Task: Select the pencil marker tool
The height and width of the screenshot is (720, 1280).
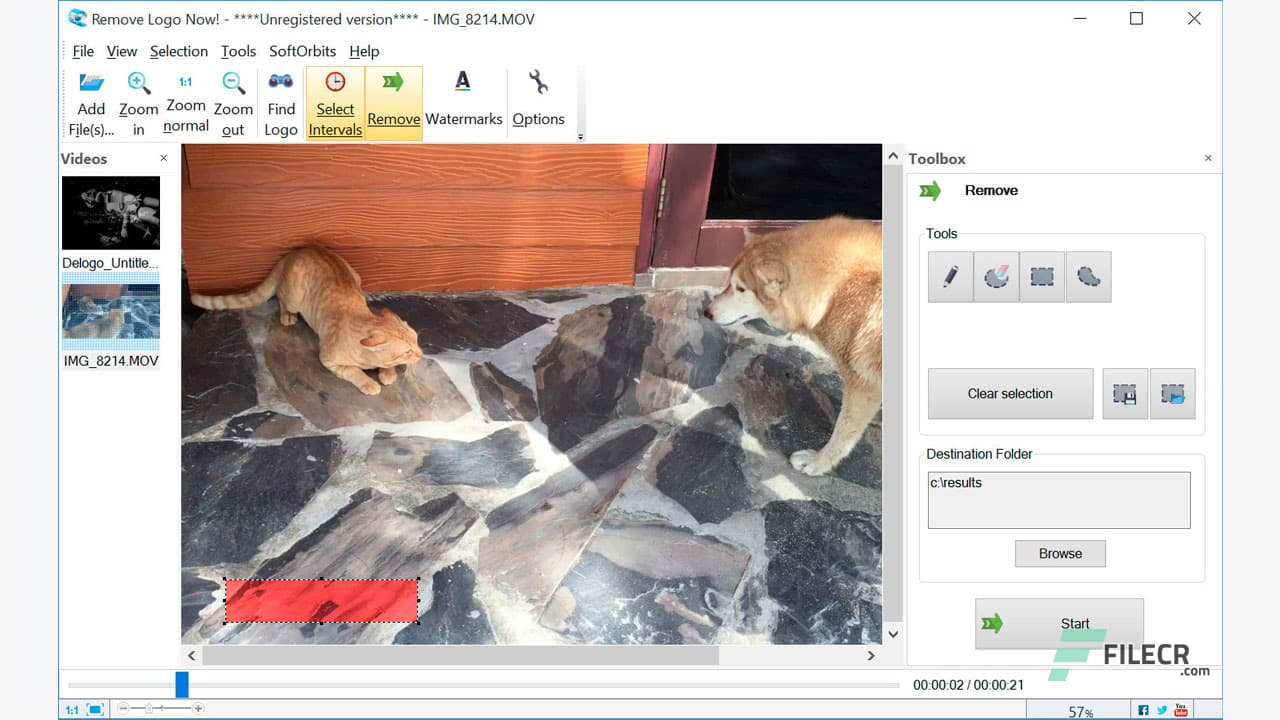Action: [949, 276]
